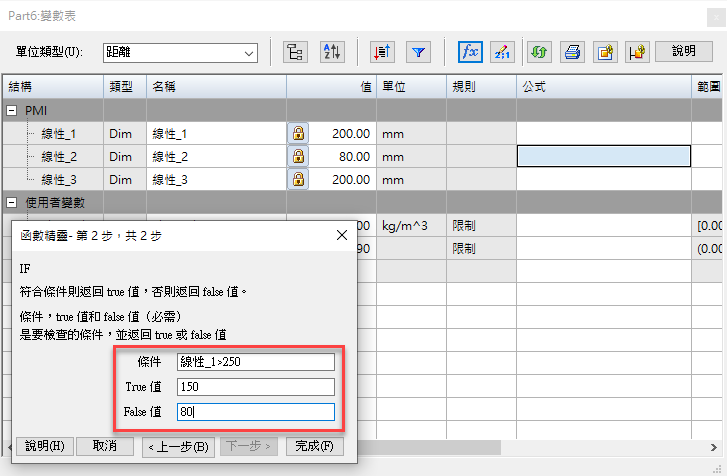Click the fx function wizard icon
Viewport: 727px width, 476px height.
coord(470,52)
